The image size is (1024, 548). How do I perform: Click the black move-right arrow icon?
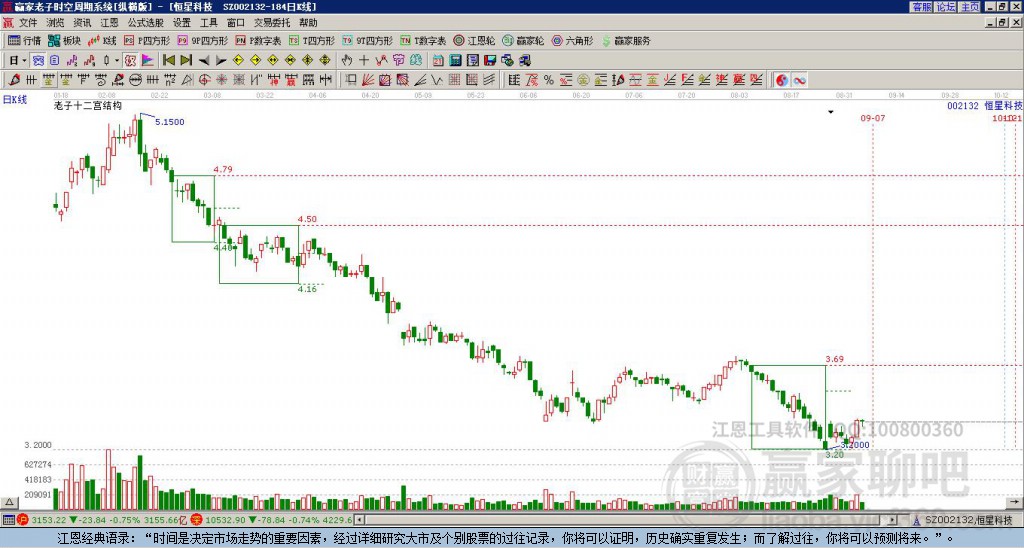pos(221,60)
